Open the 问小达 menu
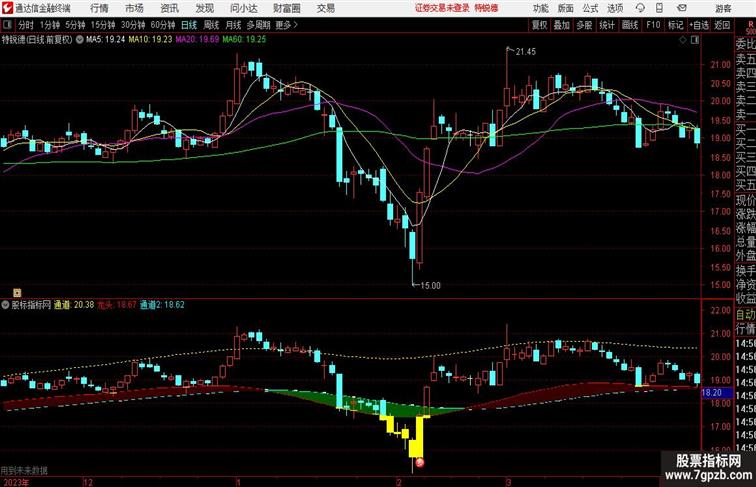Screen dimensions: 756x487 (244, 8)
